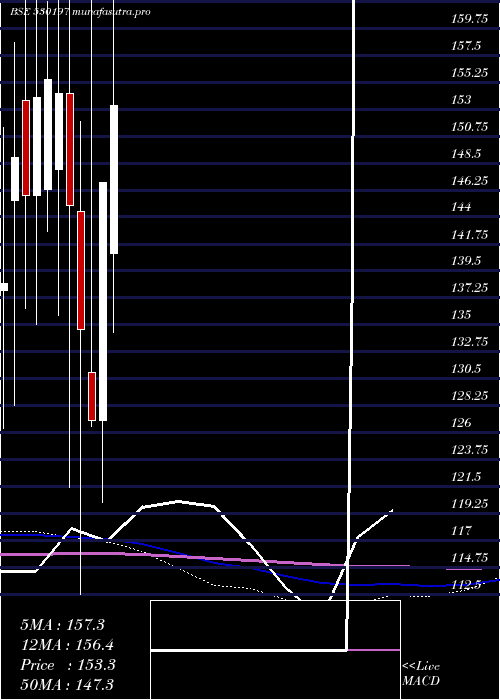
Task: Click the BSE munafasutra.pro title text
Action: [x=80, y=12]
